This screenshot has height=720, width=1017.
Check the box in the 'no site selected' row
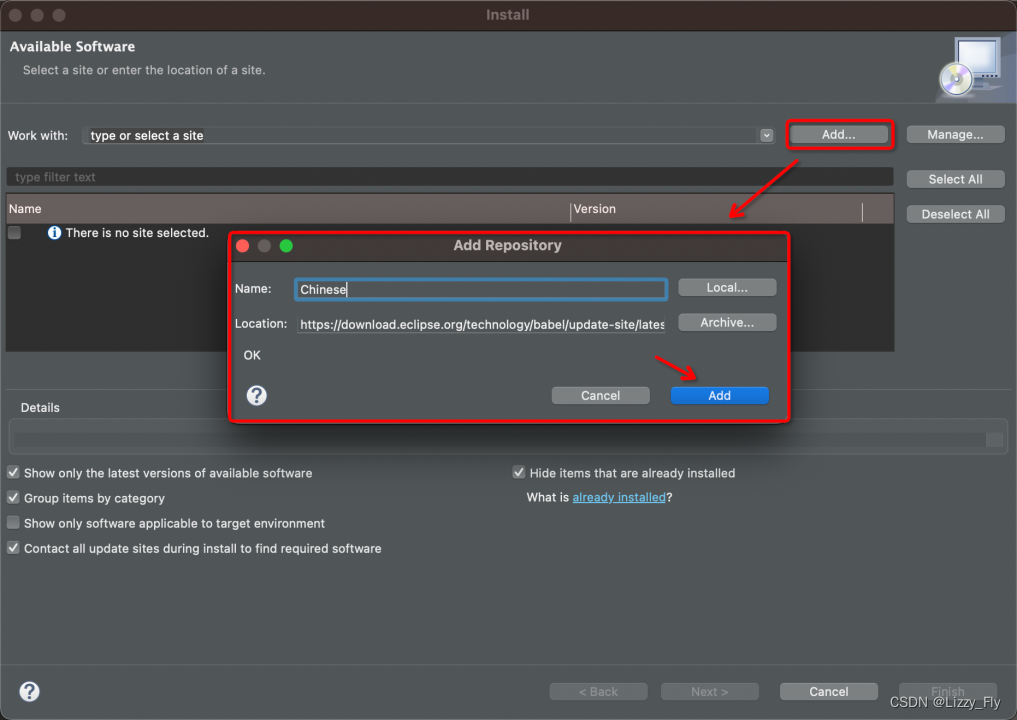pos(14,233)
